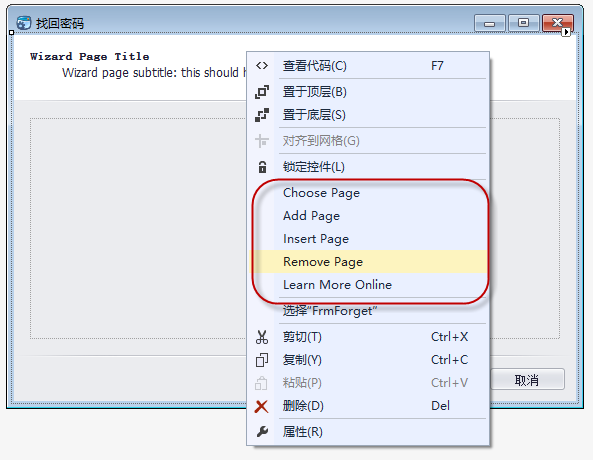Viewport: 593px width, 460px height.
Task: Click the 取消 cancel button
Action: [x=527, y=379]
